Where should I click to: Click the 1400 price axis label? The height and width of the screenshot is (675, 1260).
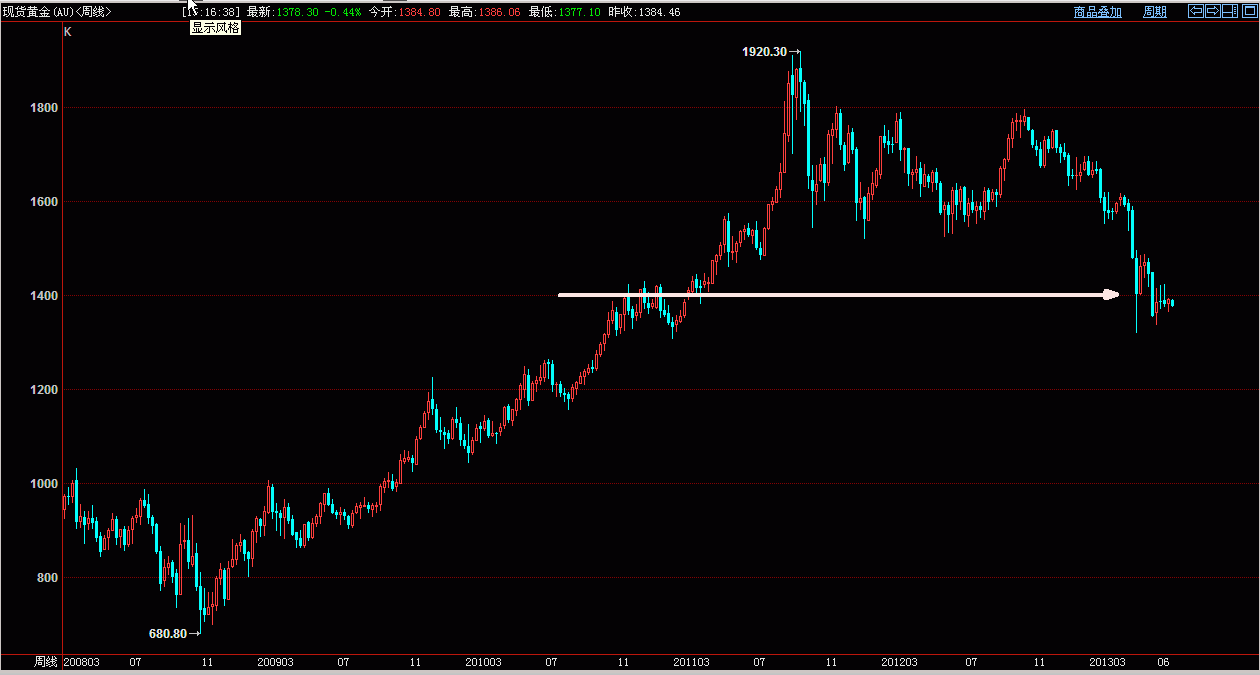coord(44,296)
